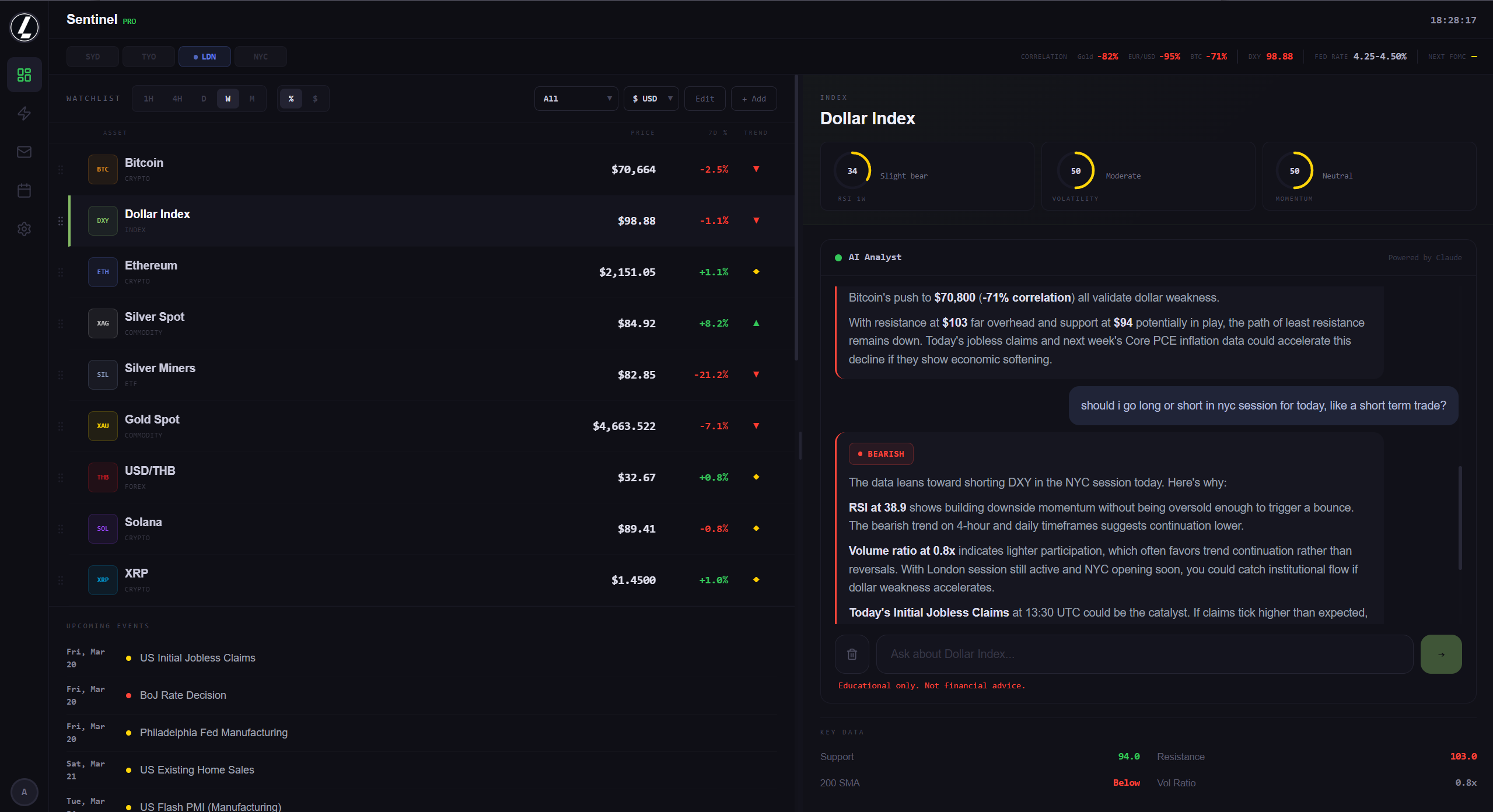The image size is (1493, 812).
Task: Open the mail envelope sidebar icon
Action: 24,152
